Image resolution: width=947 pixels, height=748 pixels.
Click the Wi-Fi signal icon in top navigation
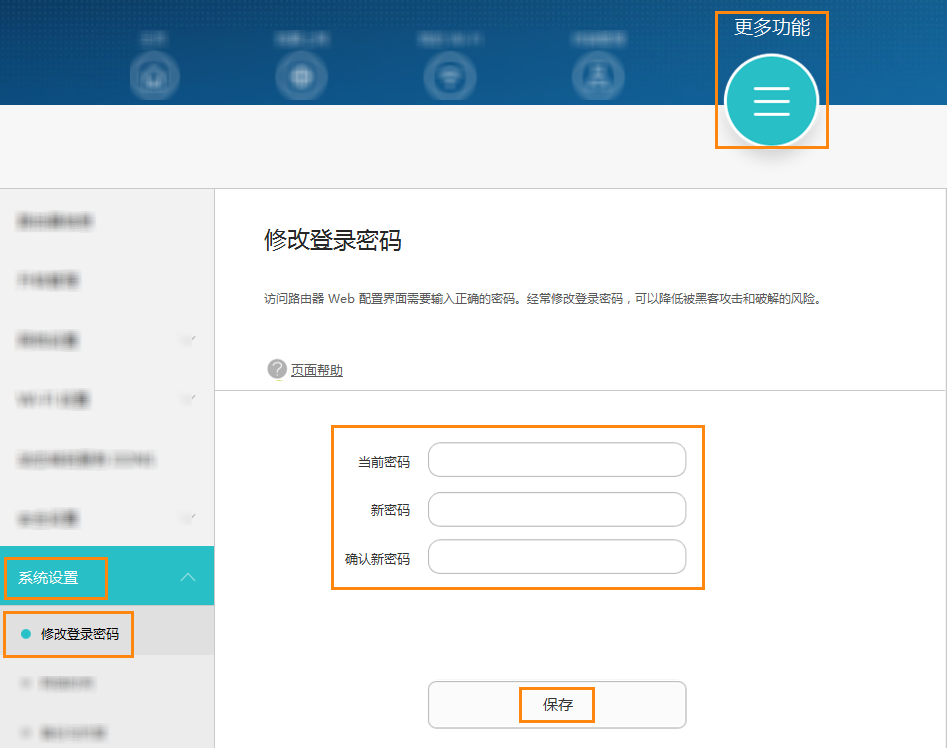pos(450,77)
